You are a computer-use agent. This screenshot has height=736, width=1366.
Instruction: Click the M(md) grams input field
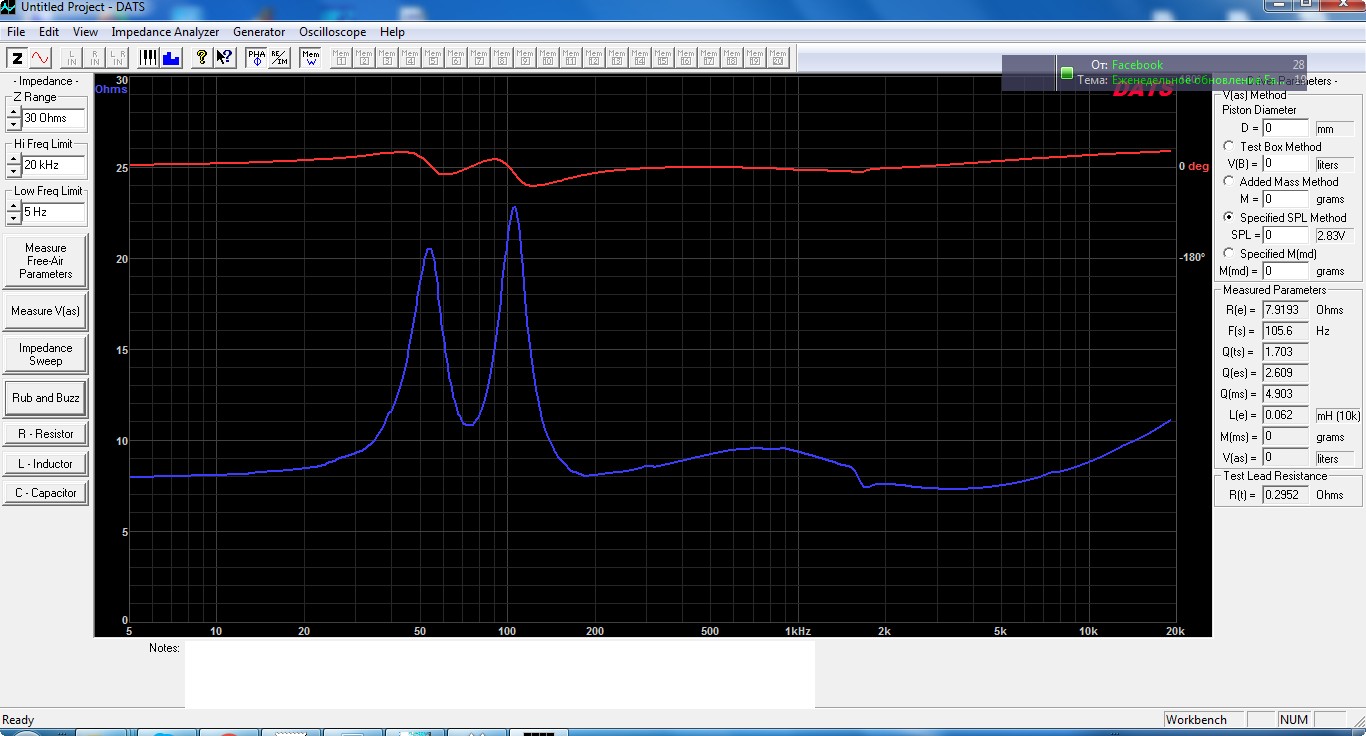point(1285,271)
